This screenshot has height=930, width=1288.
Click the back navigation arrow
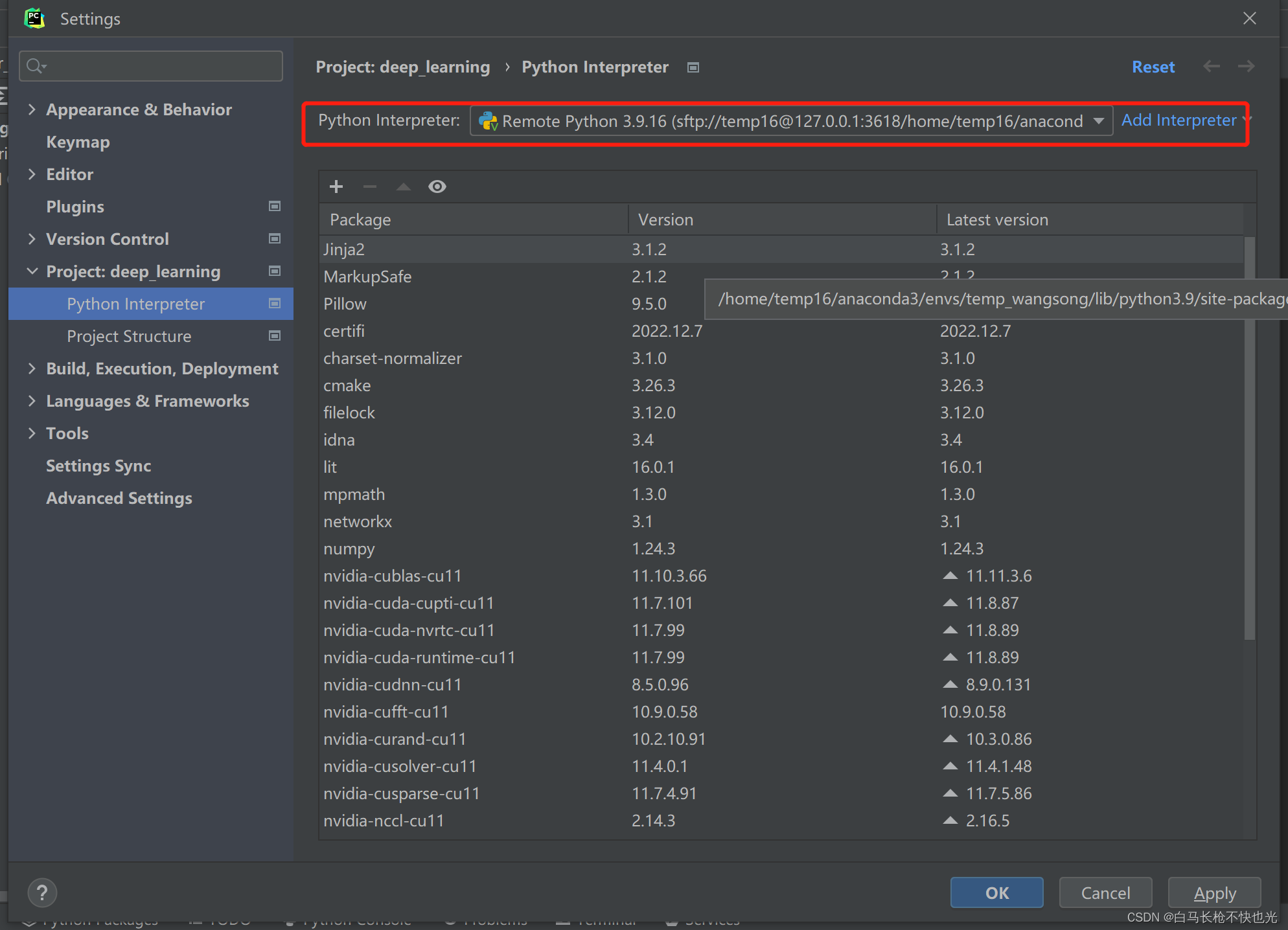tap(1211, 67)
